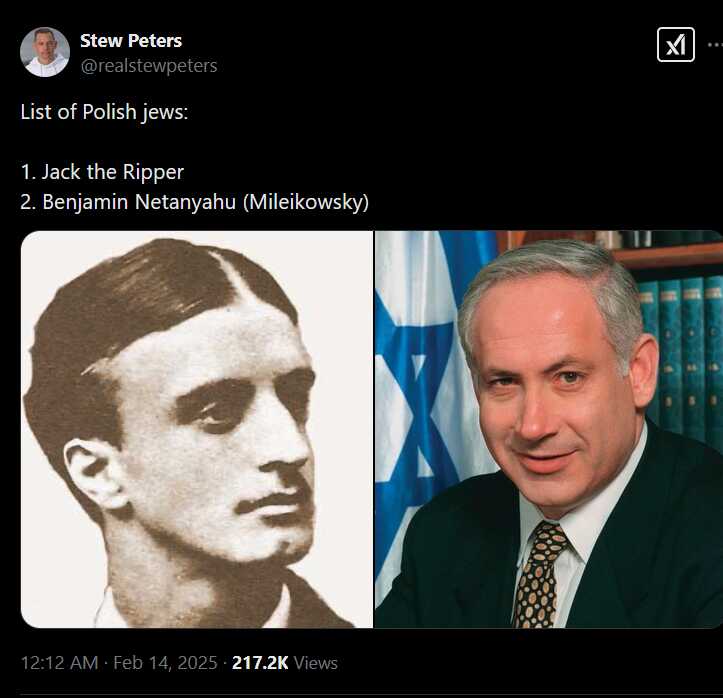The width and height of the screenshot is (723, 698).
Task: Open the three-dot more options menu
Action: coord(715,45)
